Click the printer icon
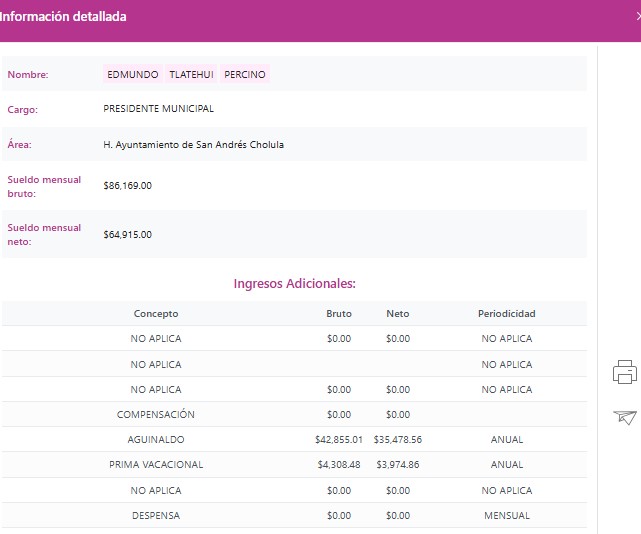Viewport: 641px width, 534px height. coord(624,372)
